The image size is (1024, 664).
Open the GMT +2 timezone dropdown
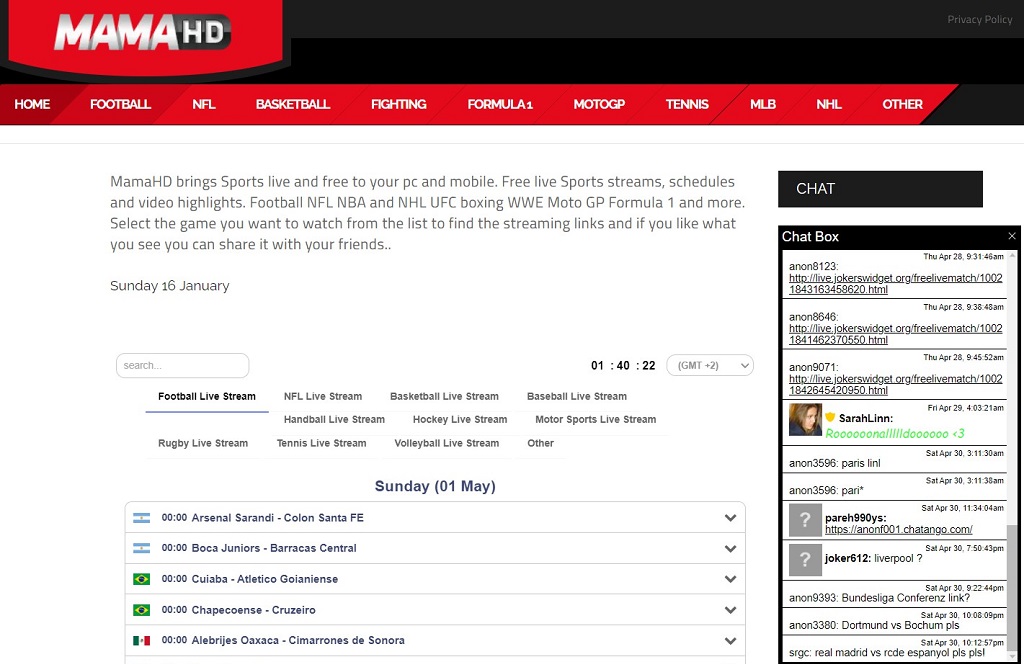[x=710, y=366]
